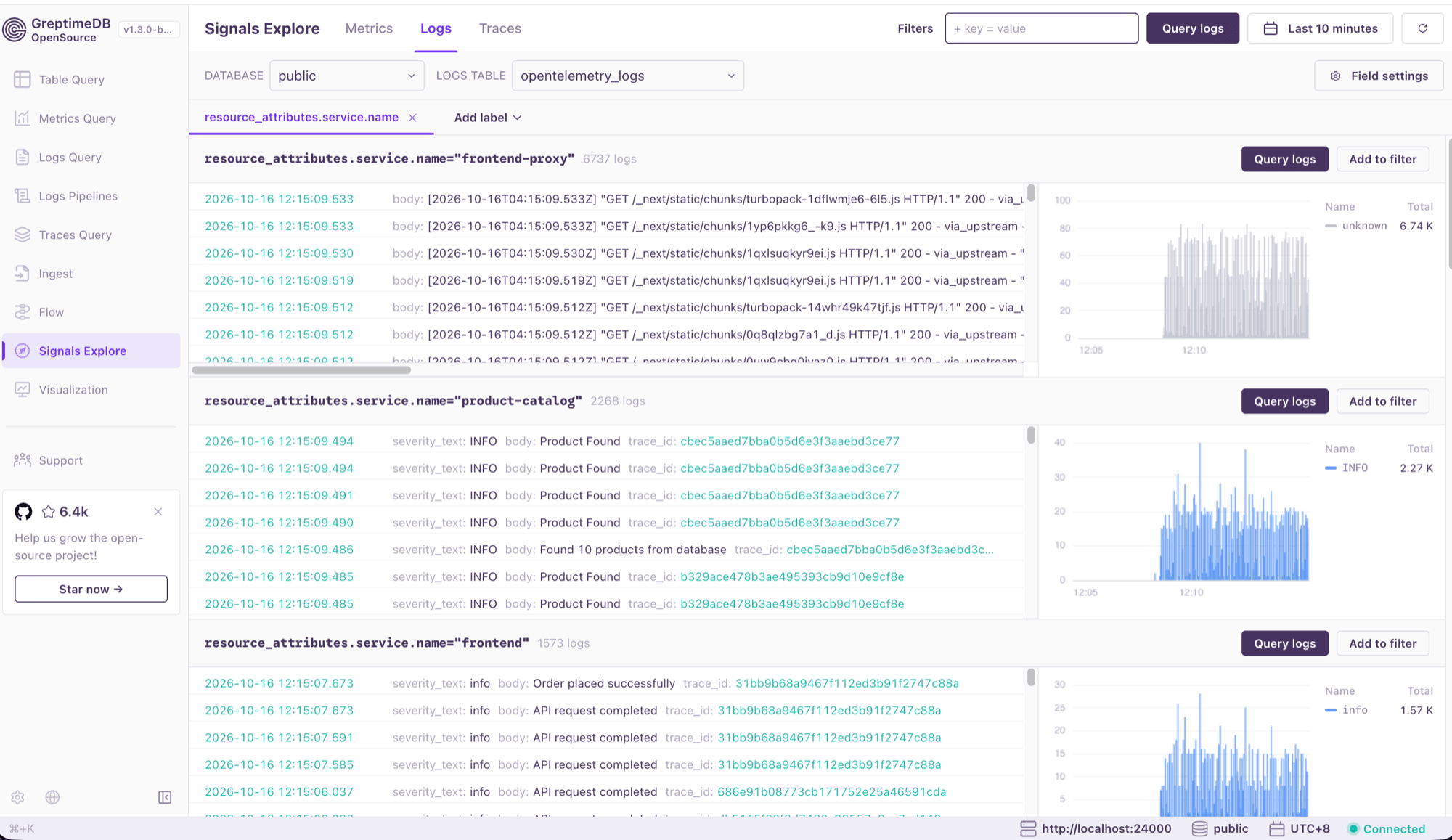
Task: Open the Support page
Action: tap(60, 460)
